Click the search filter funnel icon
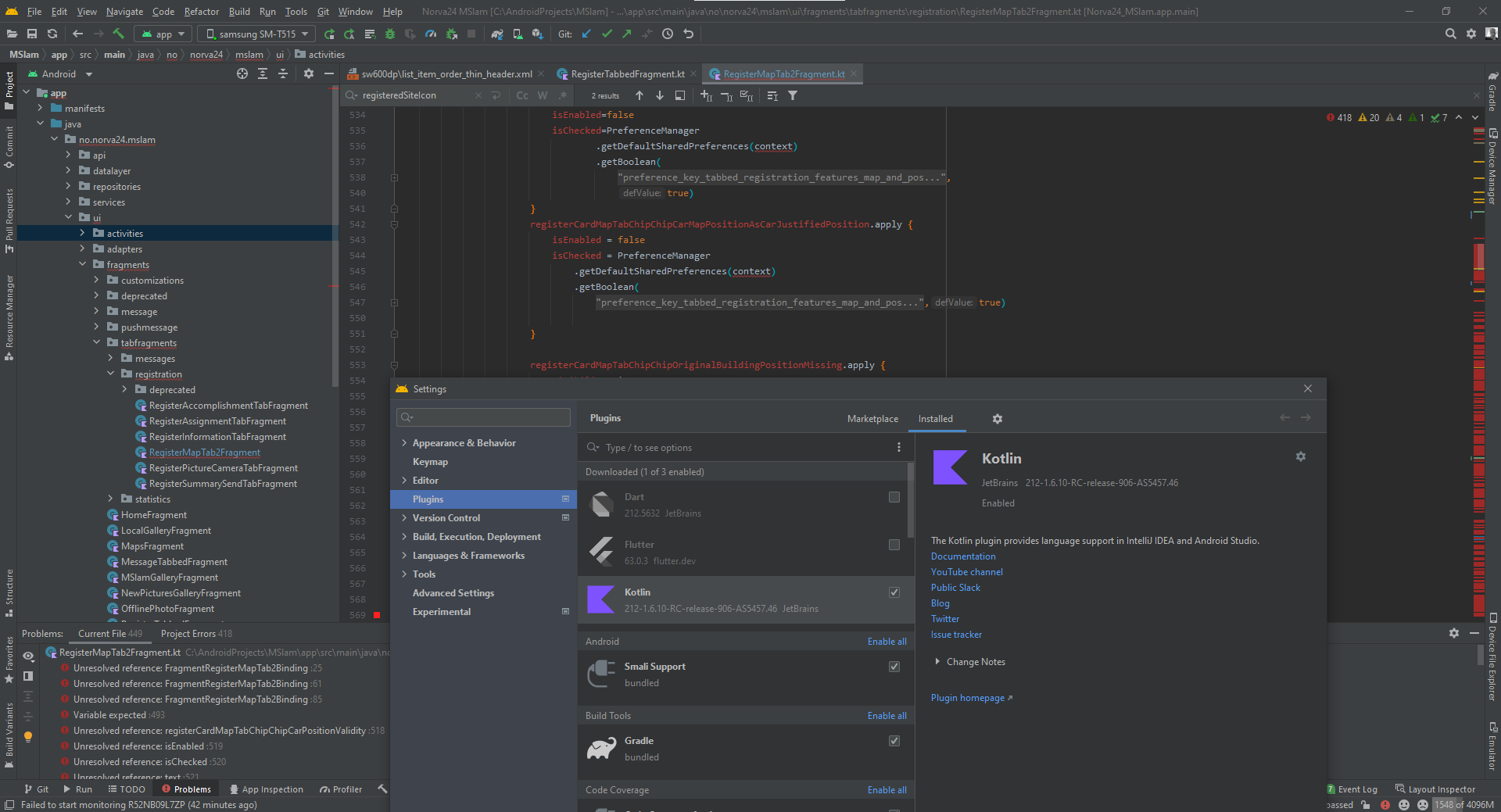 pos(793,95)
